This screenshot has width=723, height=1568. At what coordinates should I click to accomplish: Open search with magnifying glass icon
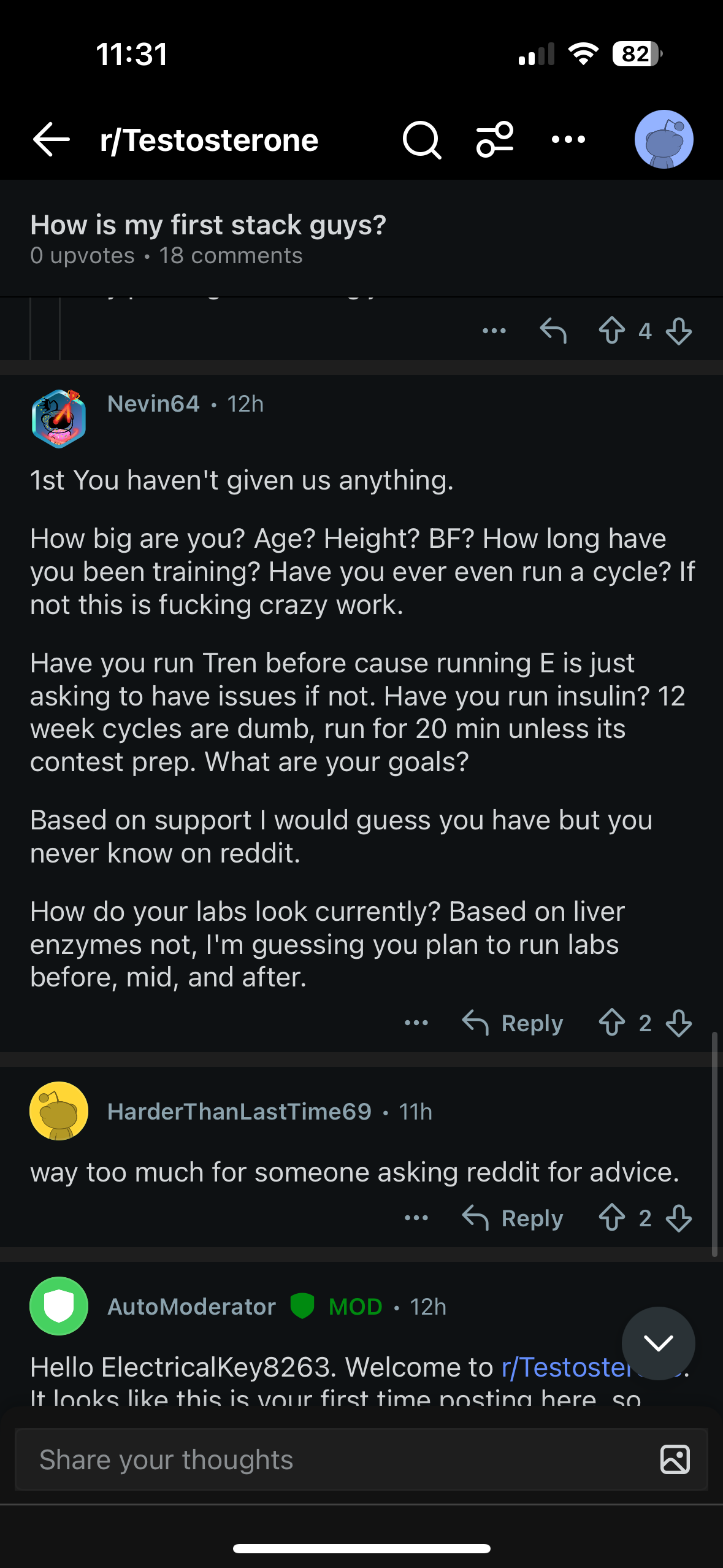(421, 140)
